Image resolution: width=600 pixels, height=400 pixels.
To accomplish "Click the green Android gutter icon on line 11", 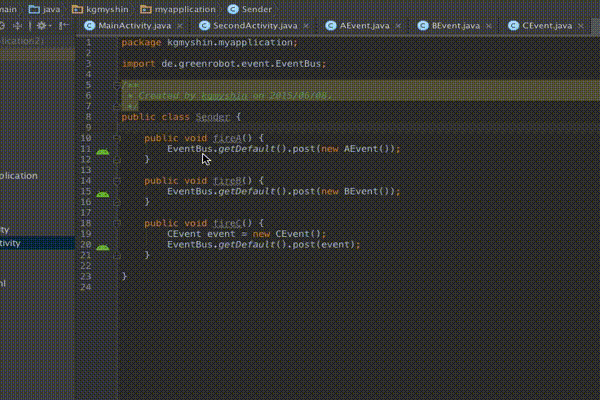I will click(103, 150).
